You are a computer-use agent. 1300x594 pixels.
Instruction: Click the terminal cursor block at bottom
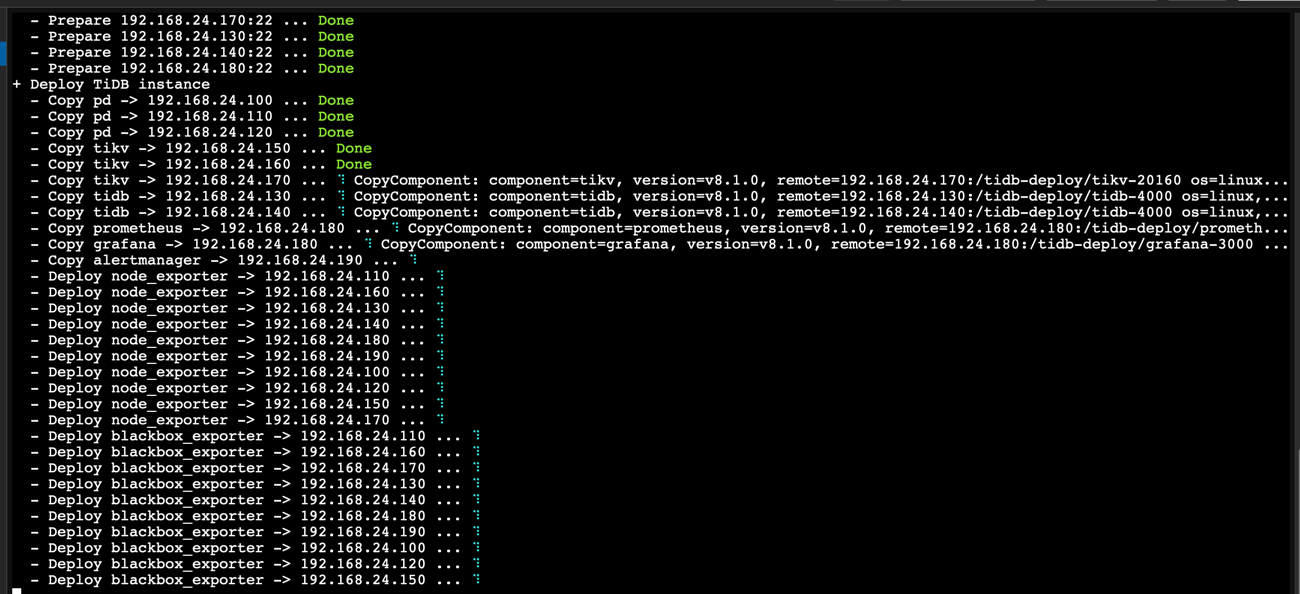16,591
